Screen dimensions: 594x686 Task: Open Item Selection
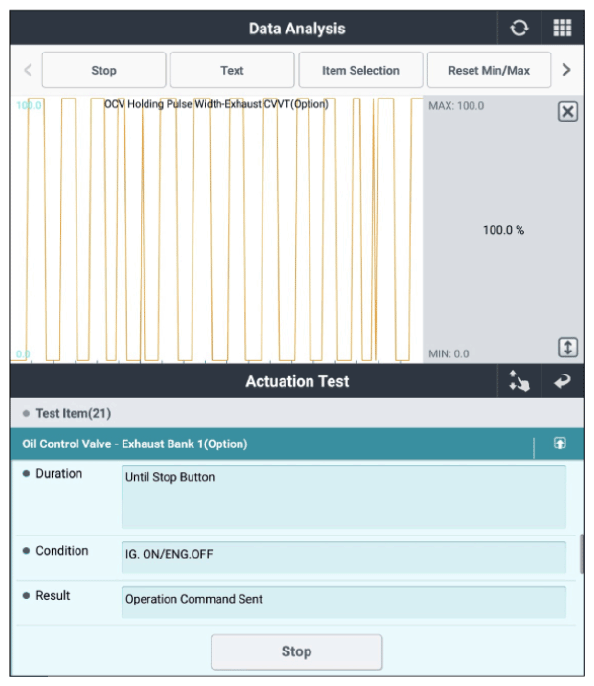pos(361,70)
